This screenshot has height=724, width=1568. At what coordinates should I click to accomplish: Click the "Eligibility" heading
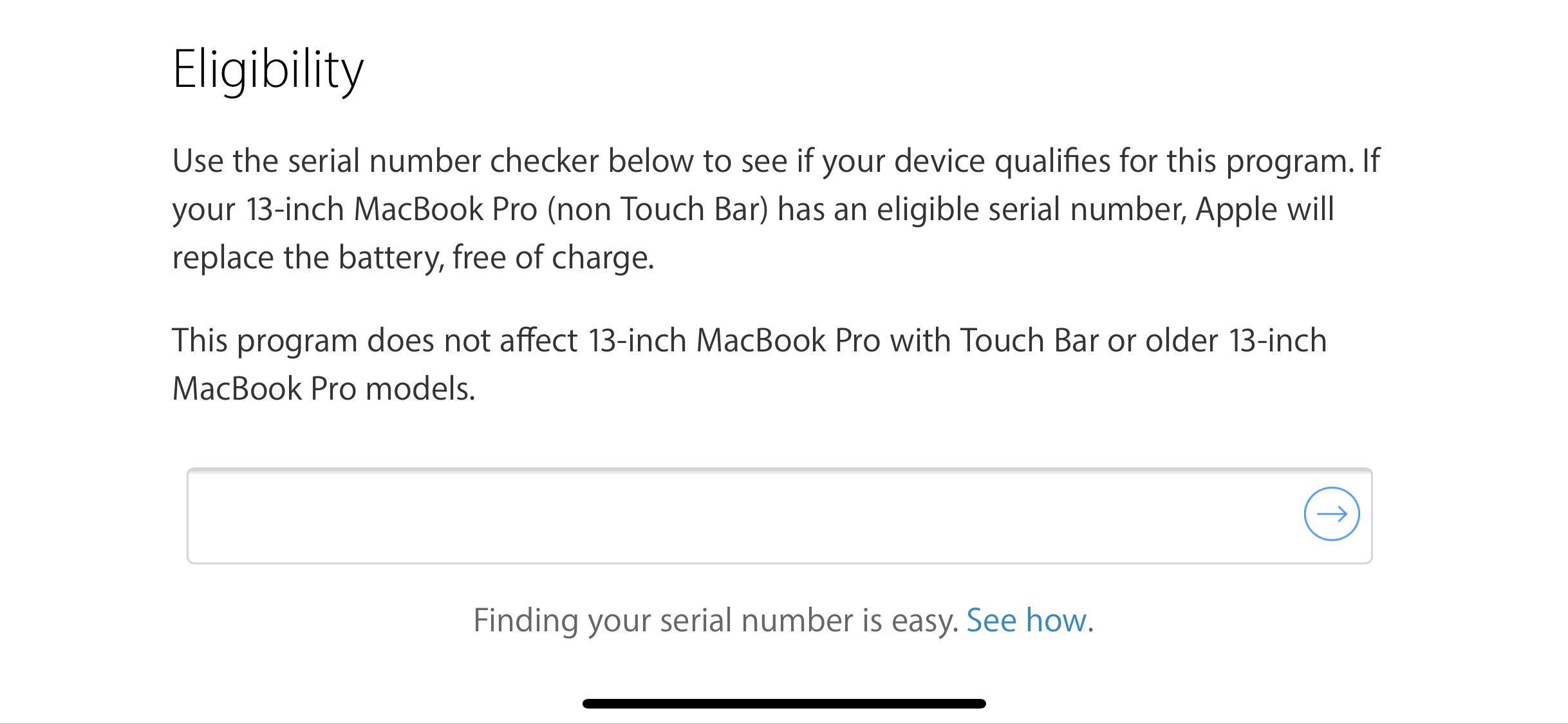coord(268,70)
